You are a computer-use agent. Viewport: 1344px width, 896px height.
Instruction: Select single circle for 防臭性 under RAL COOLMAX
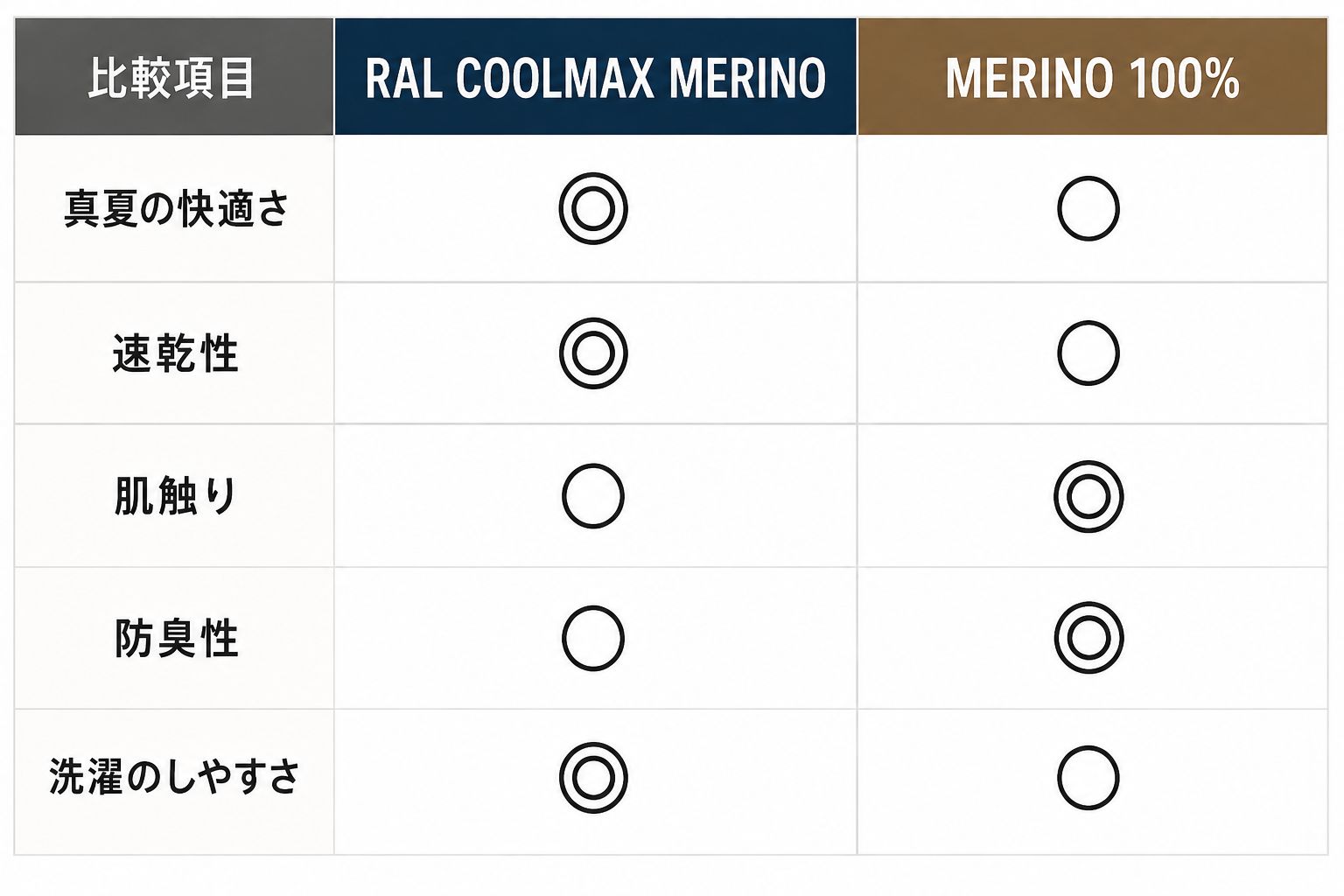click(593, 638)
